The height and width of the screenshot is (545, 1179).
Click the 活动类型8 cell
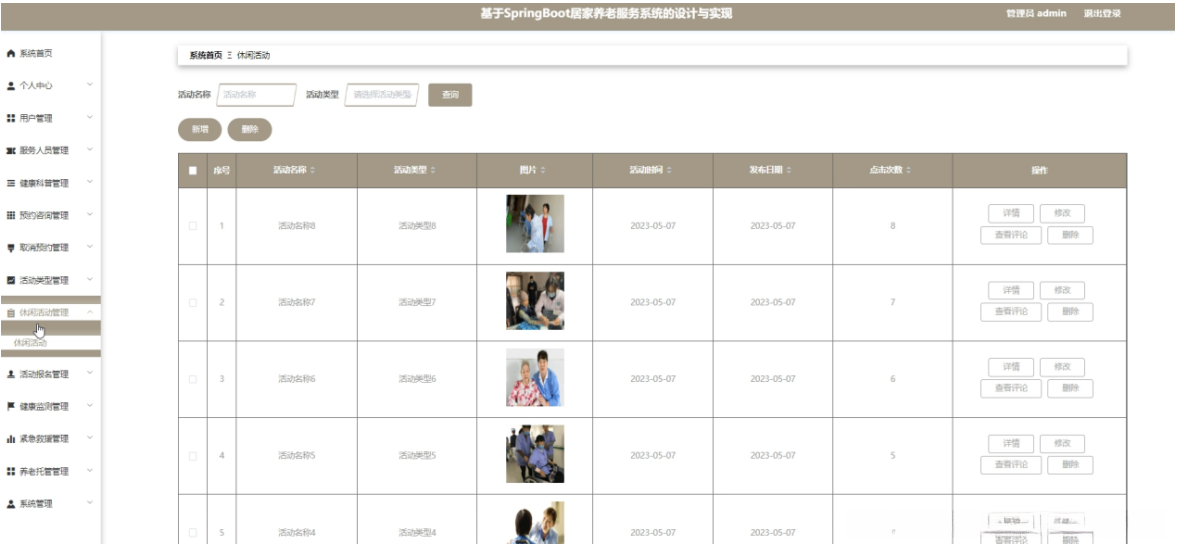pyautogui.click(x=417, y=226)
